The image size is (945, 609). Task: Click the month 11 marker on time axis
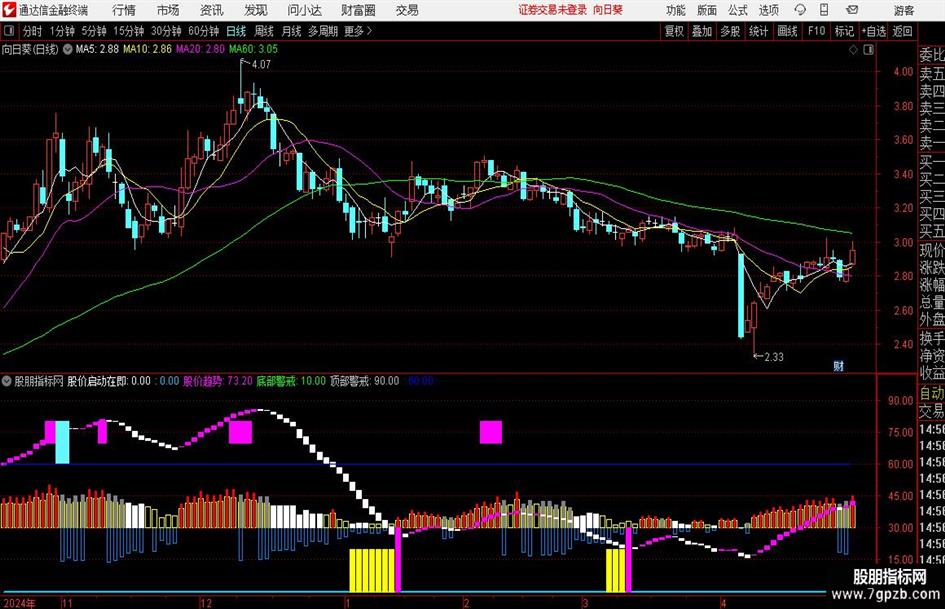click(x=68, y=603)
